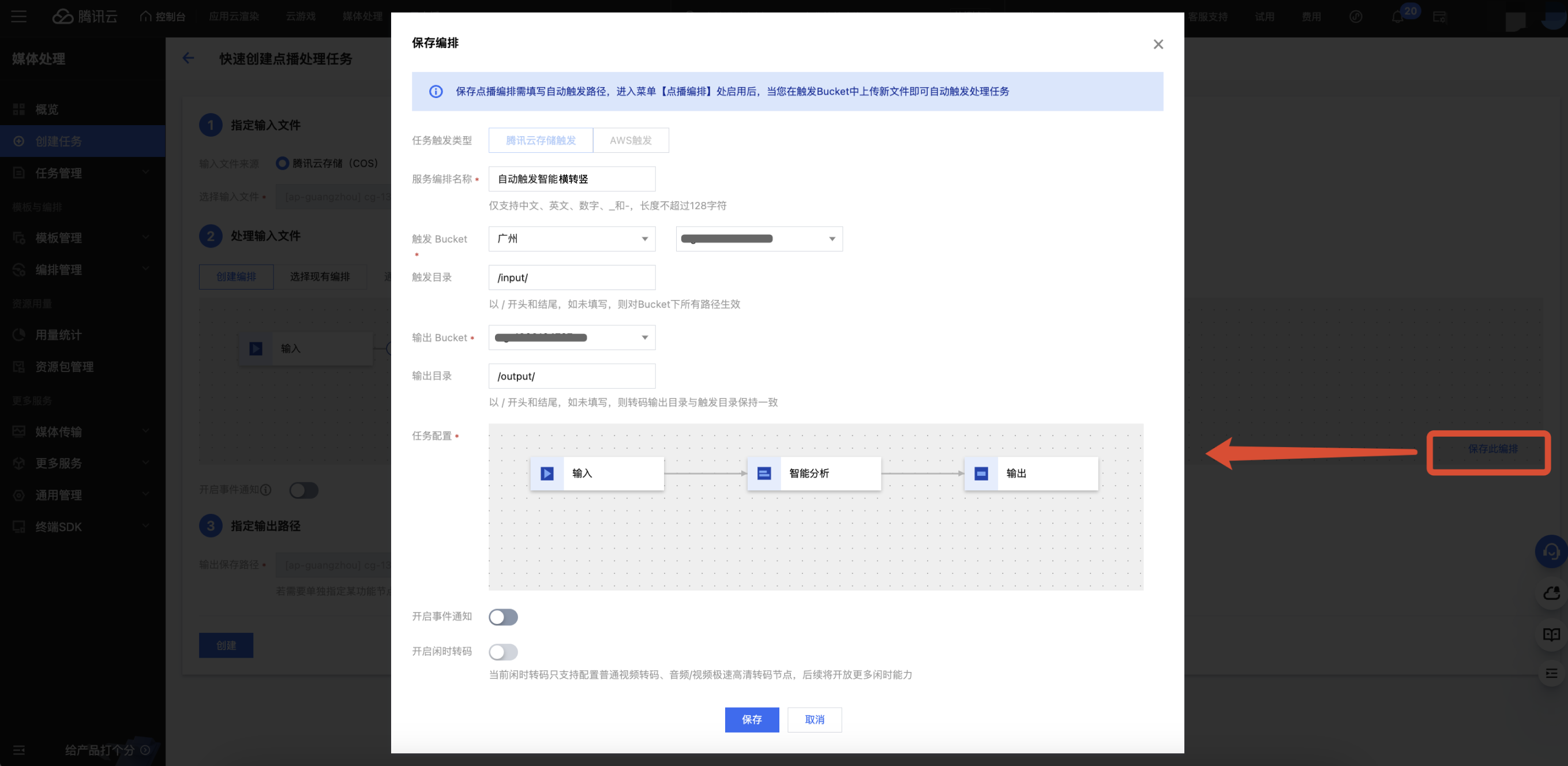Image resolution: width=1568 pixels, height=766 pixels.
Task: Switch to AWS触发 tab
Action: 631,141
